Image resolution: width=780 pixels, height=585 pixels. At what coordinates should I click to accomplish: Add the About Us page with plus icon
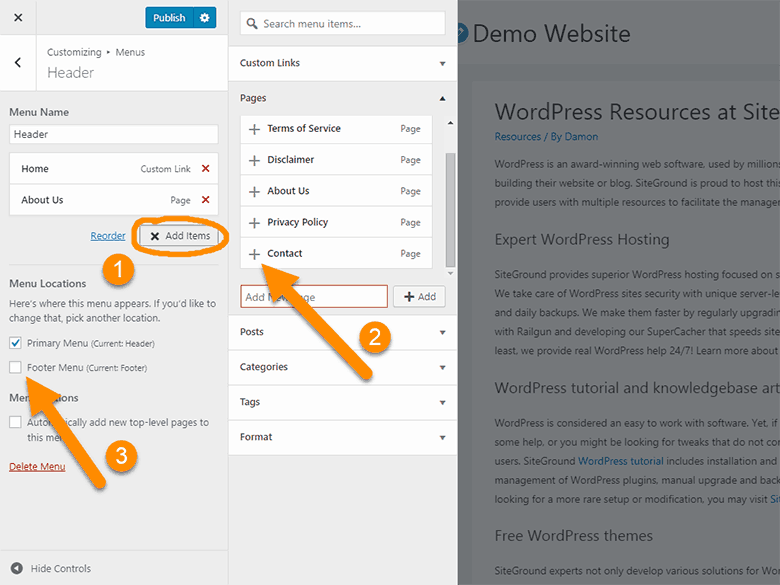pos(254,192)
